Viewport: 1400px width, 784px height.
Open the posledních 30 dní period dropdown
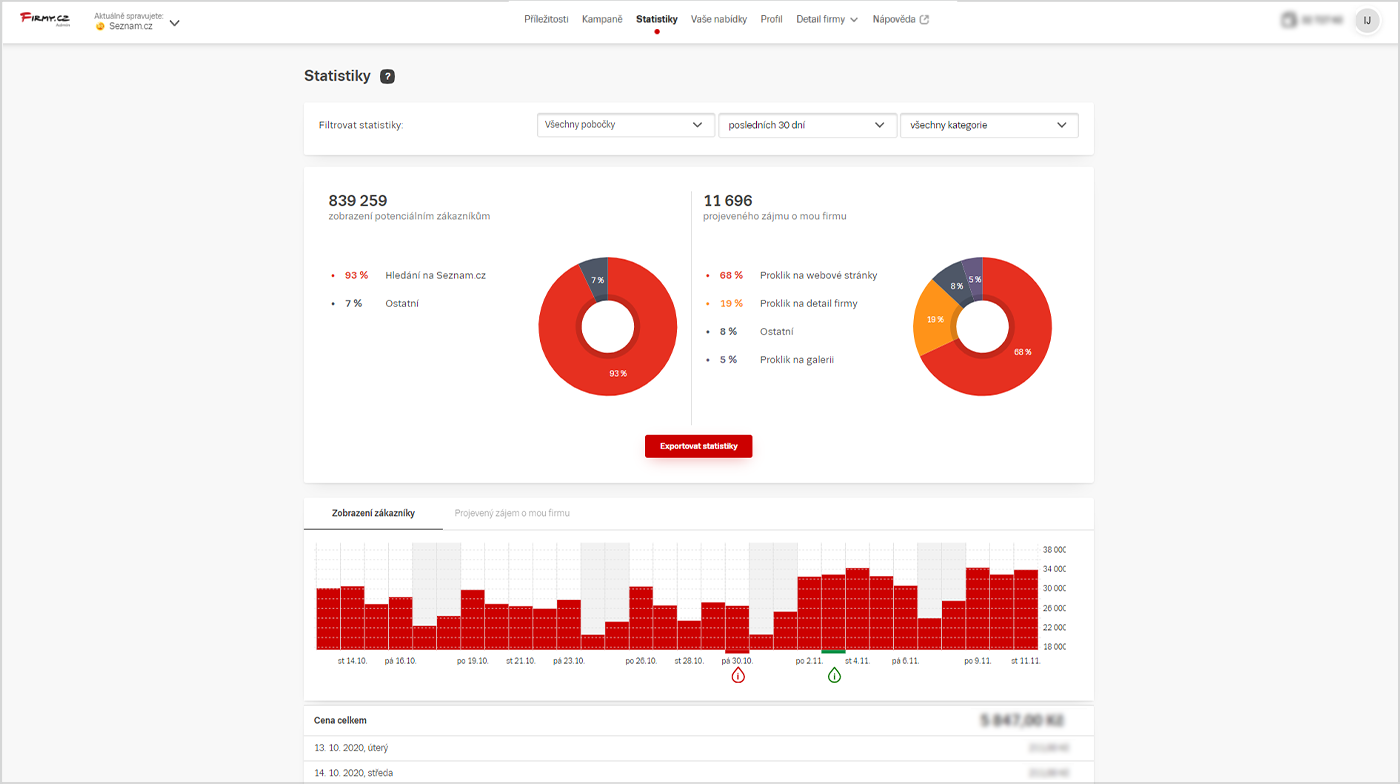807,125
